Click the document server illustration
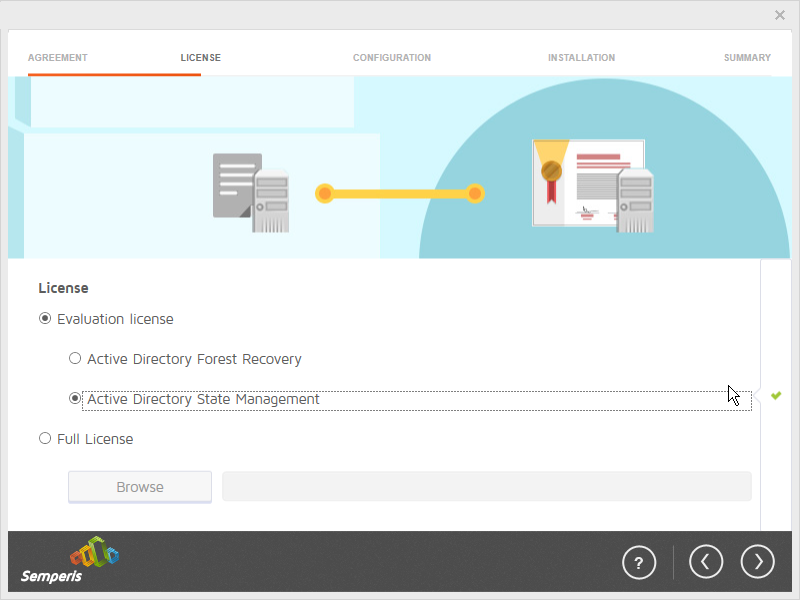This screenshot has width=800, height=600. click(x=251, y=192)
